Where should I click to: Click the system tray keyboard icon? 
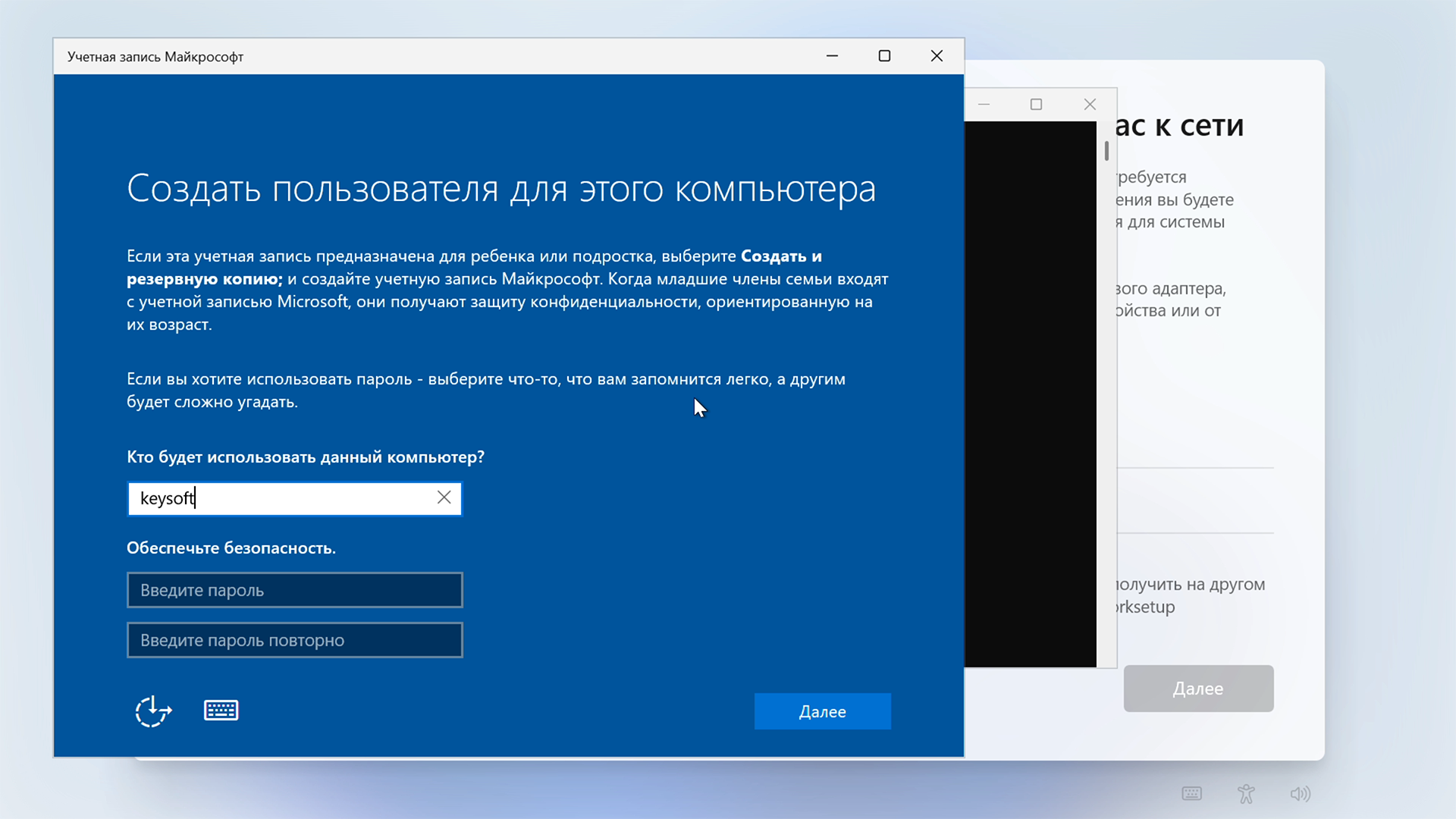[1191, 794]
